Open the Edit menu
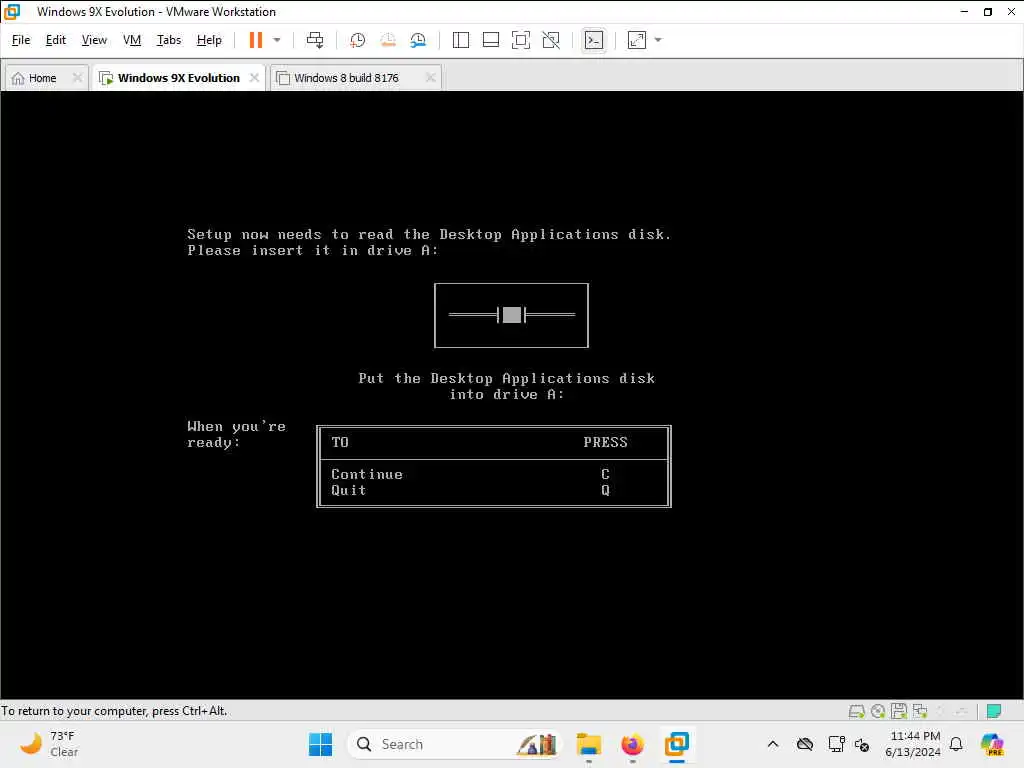1024x768 pixels. (x=56, y=40)
